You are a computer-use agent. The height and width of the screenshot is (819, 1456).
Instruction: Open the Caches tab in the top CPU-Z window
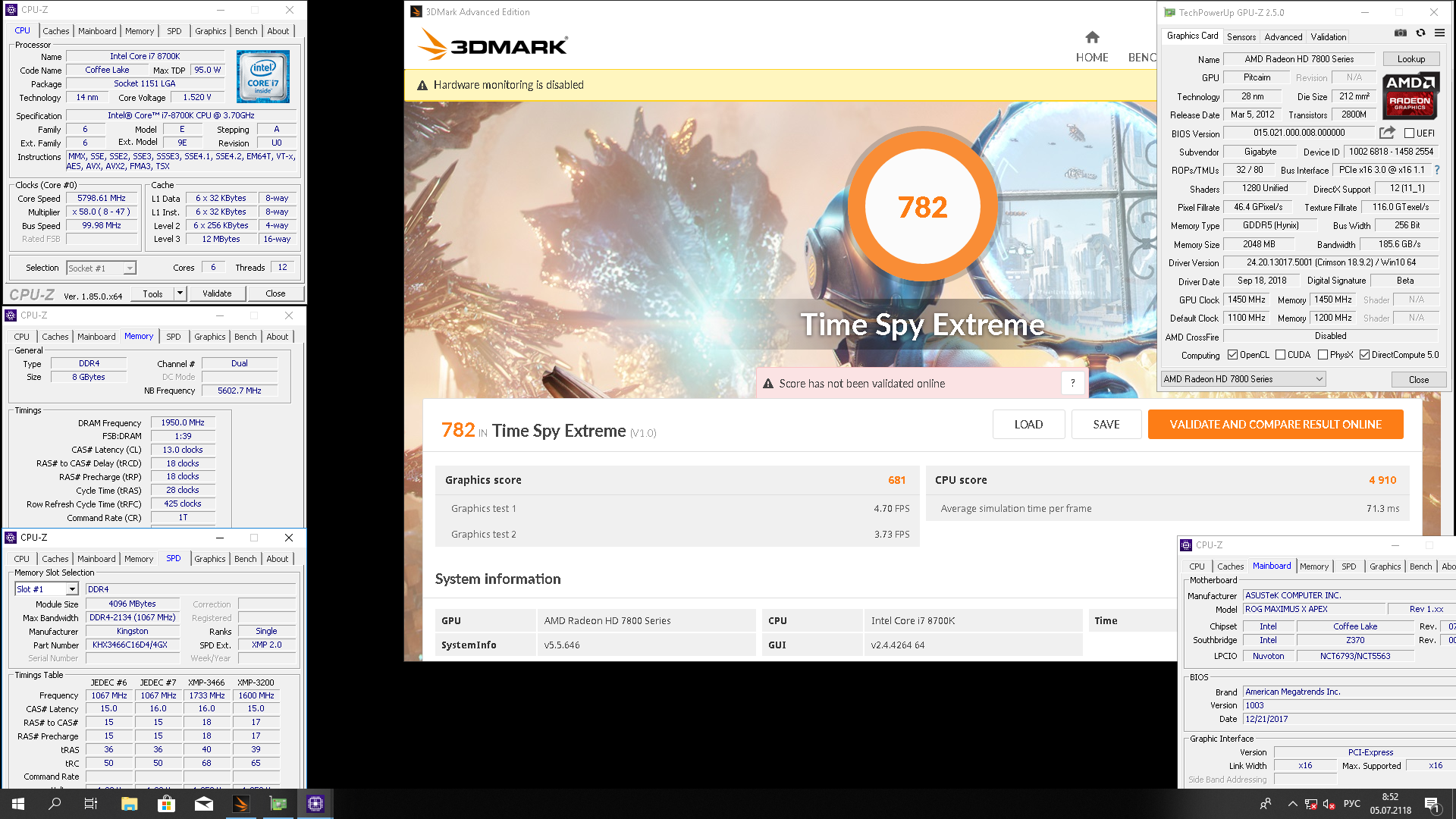pos(56,31)
